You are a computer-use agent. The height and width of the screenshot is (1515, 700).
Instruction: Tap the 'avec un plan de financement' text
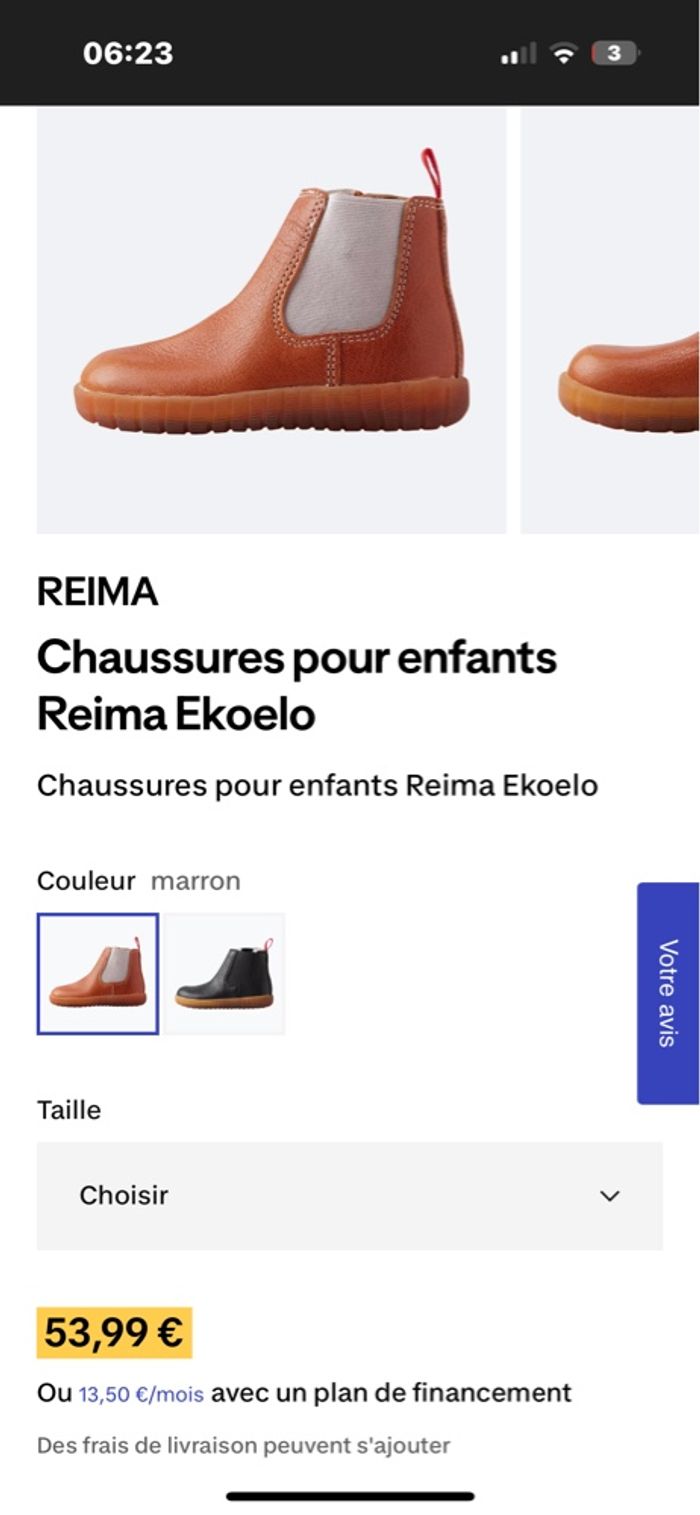click(x=391, y=1392)
